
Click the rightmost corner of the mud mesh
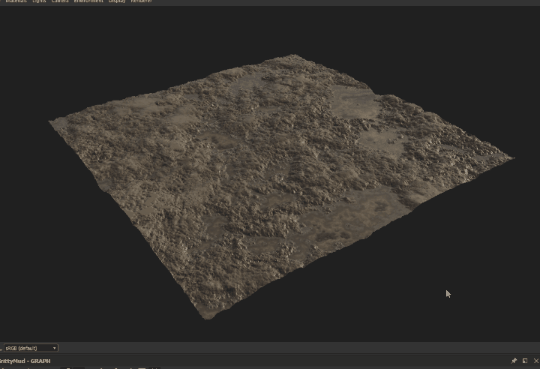click(512, 158)
